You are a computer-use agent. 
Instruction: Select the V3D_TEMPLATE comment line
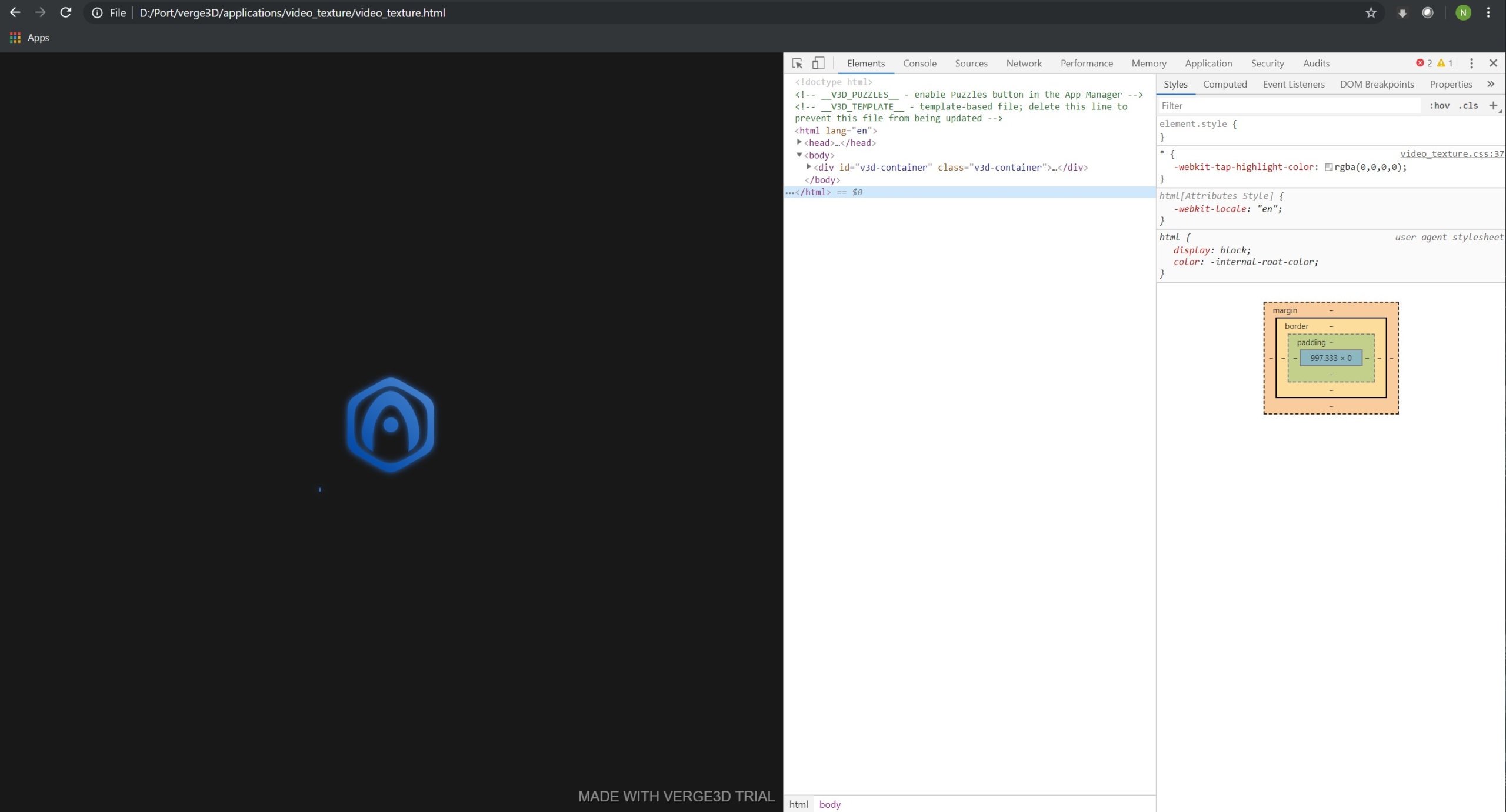[961, 112]
